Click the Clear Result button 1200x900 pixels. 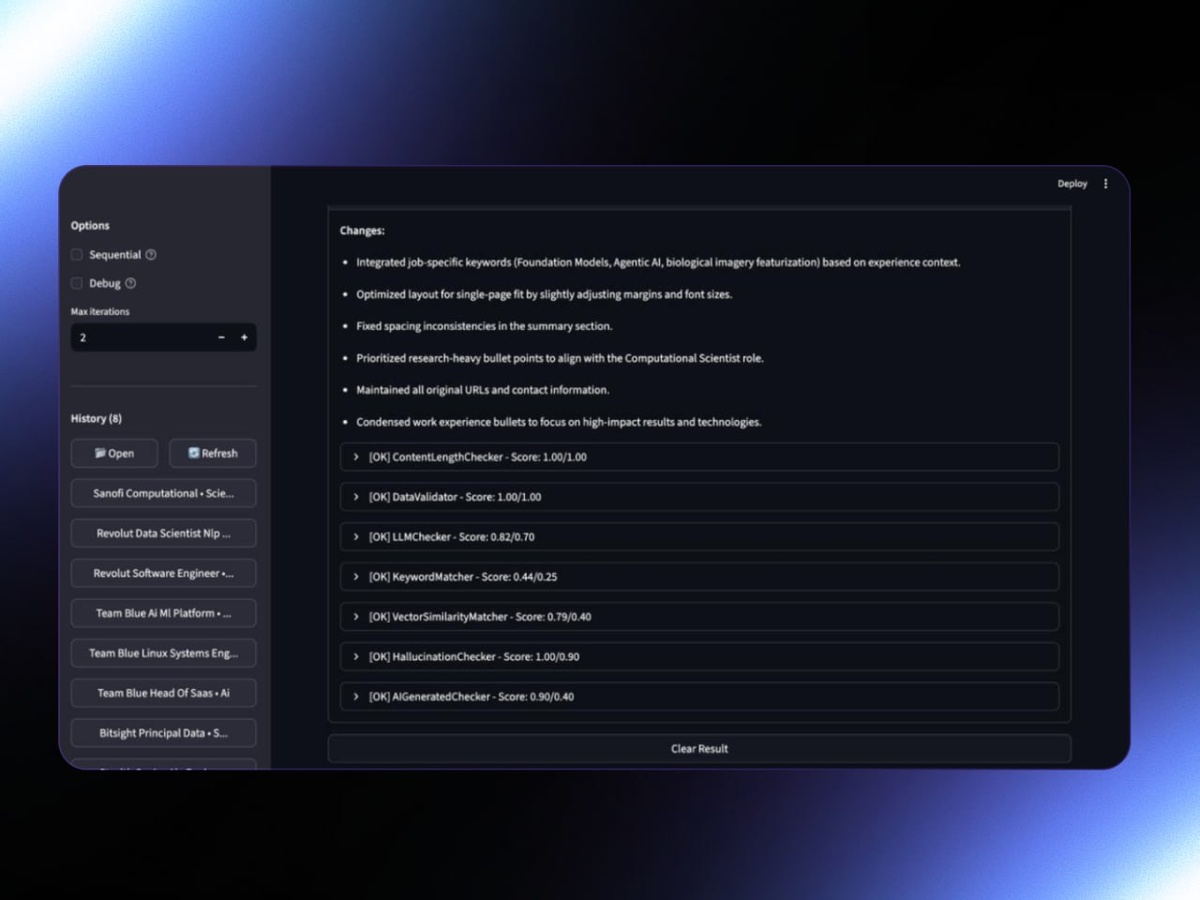tap(699, 749)
